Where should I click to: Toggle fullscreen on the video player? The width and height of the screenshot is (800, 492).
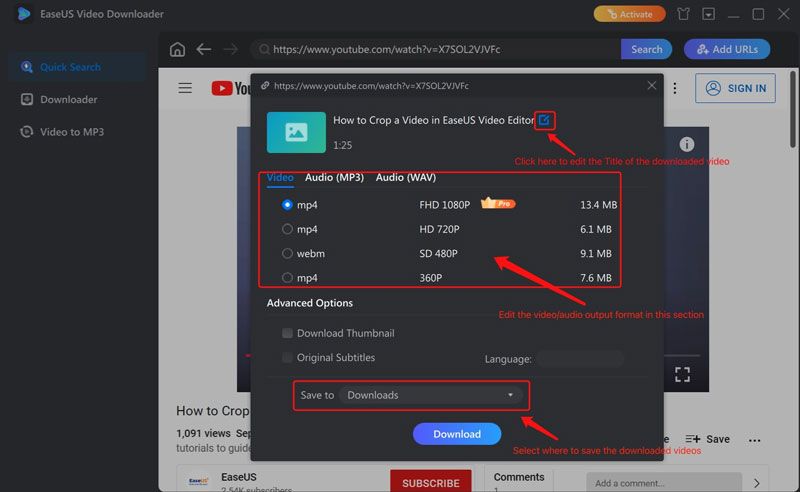(682, 375)
